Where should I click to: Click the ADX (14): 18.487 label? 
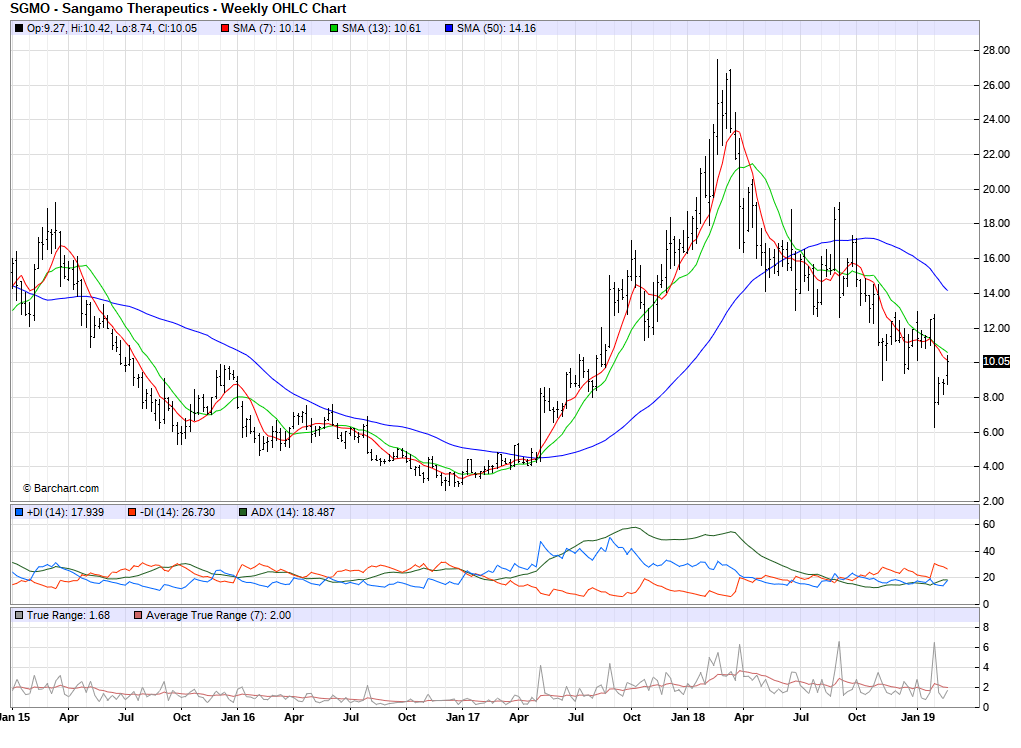[x=293, y=512]
